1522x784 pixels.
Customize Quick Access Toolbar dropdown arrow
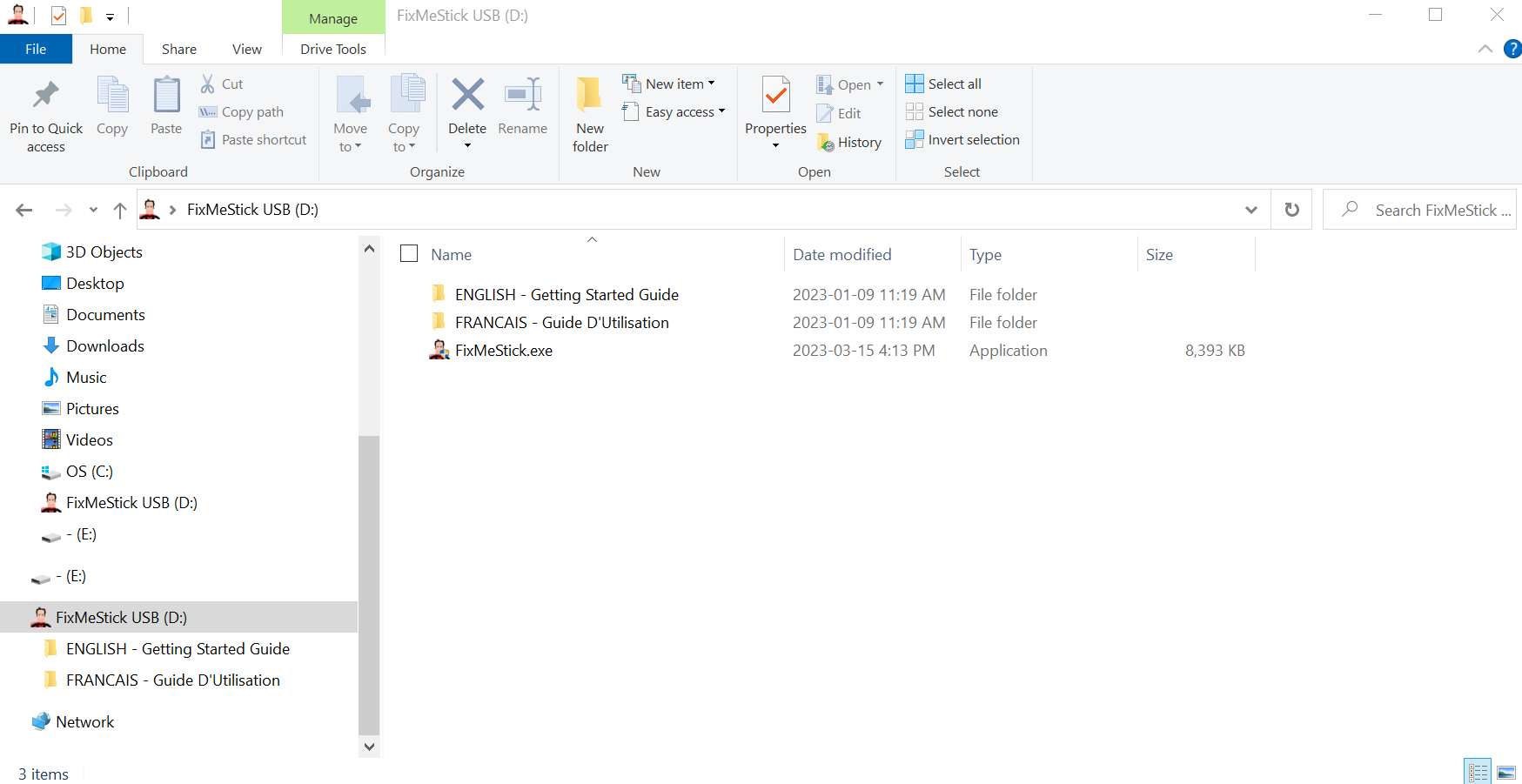[x=110, y=17]
